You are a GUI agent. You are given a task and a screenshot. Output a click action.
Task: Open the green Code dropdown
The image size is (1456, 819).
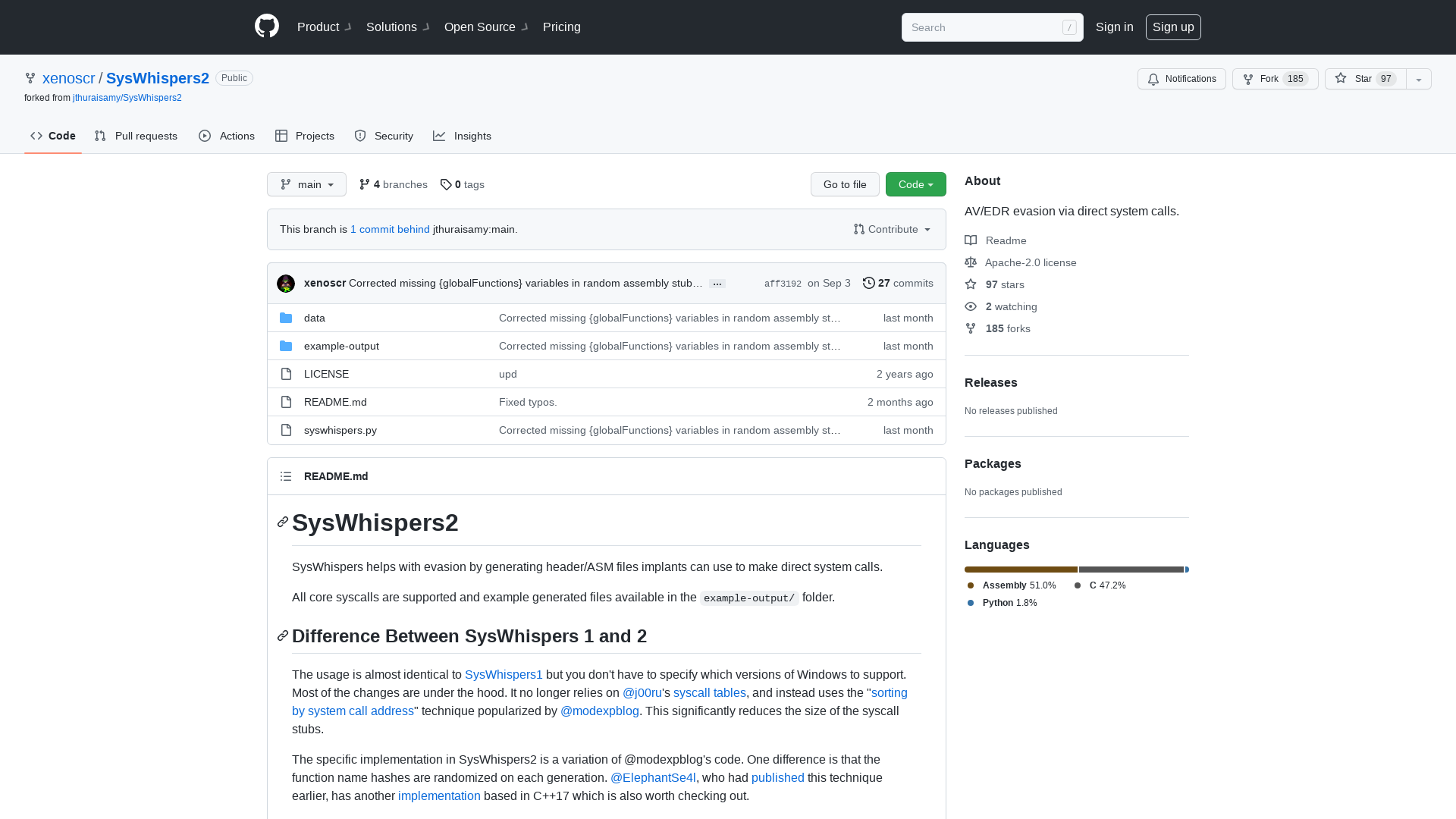pyautogui.click(x=916, y=184)
